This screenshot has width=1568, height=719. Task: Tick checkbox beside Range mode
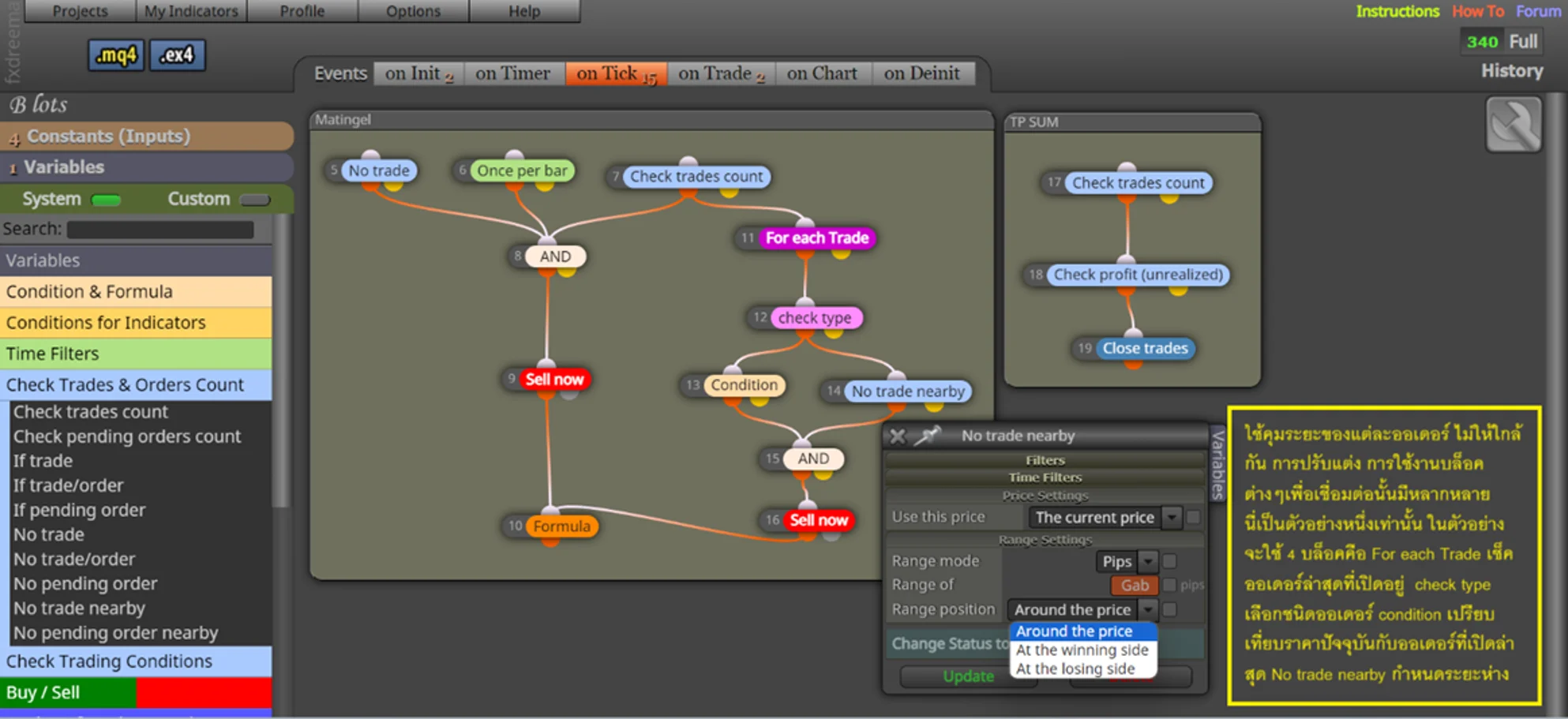(x=1169, y=561)
